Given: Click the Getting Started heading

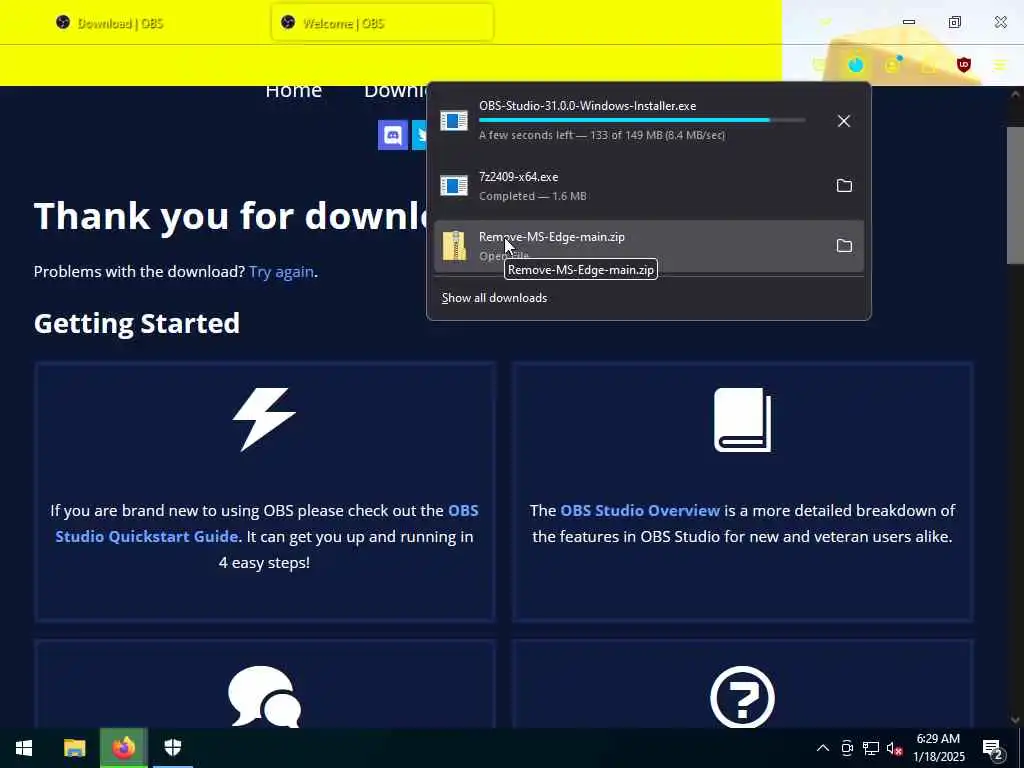Looking at the screenshot, I should (137, 323).
